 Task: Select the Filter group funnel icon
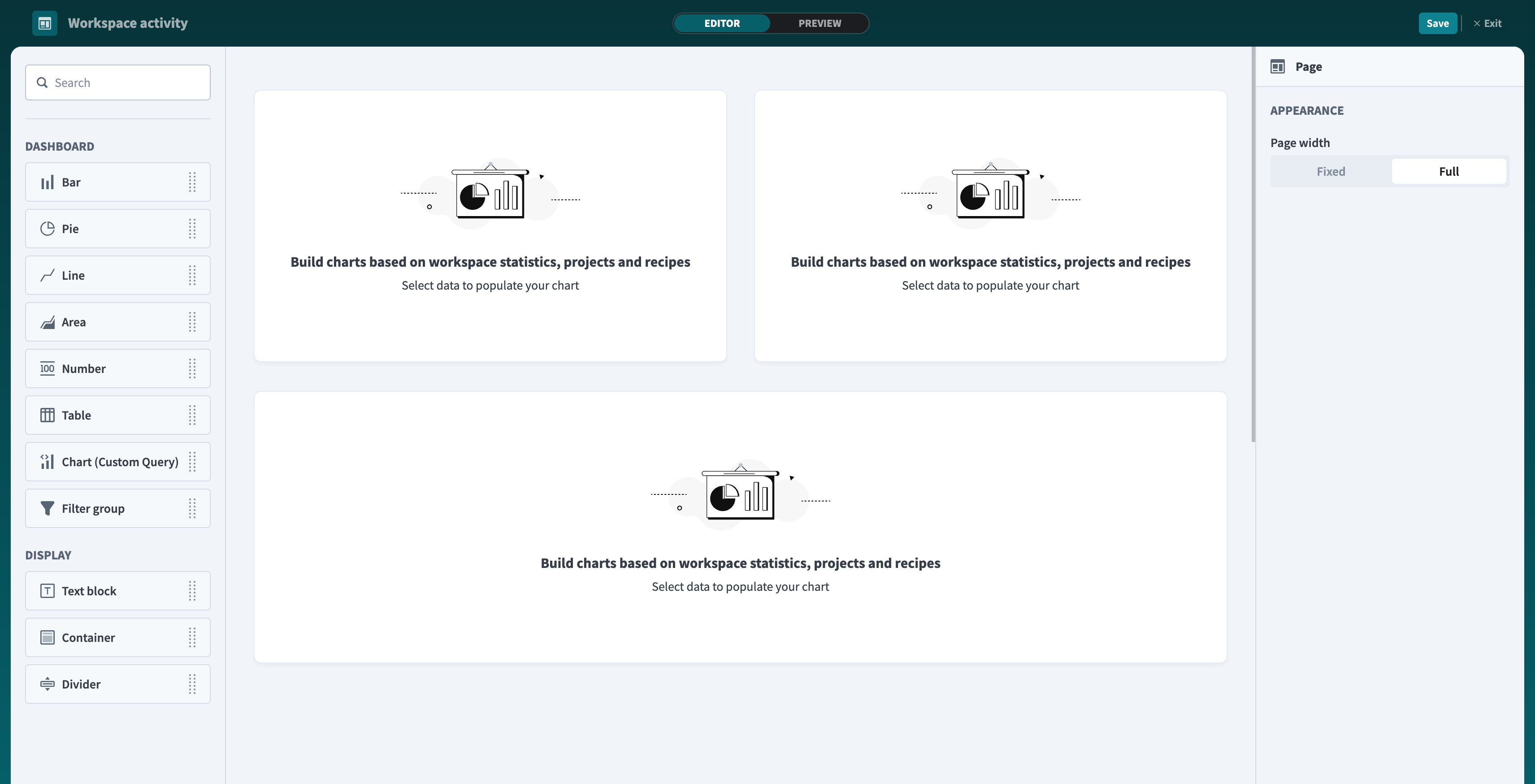(x=47, y=508)
